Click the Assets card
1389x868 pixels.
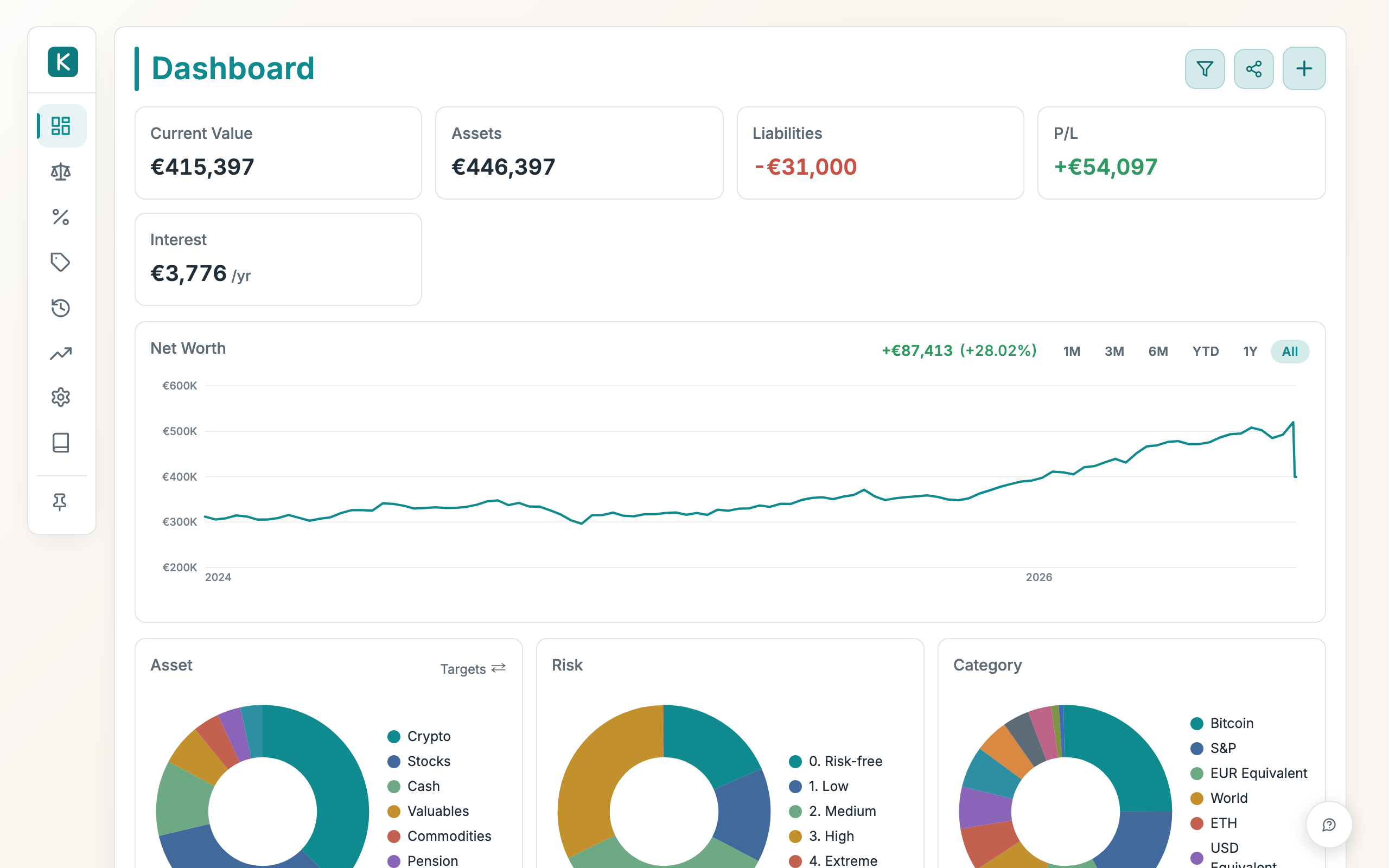pos(579,154)
